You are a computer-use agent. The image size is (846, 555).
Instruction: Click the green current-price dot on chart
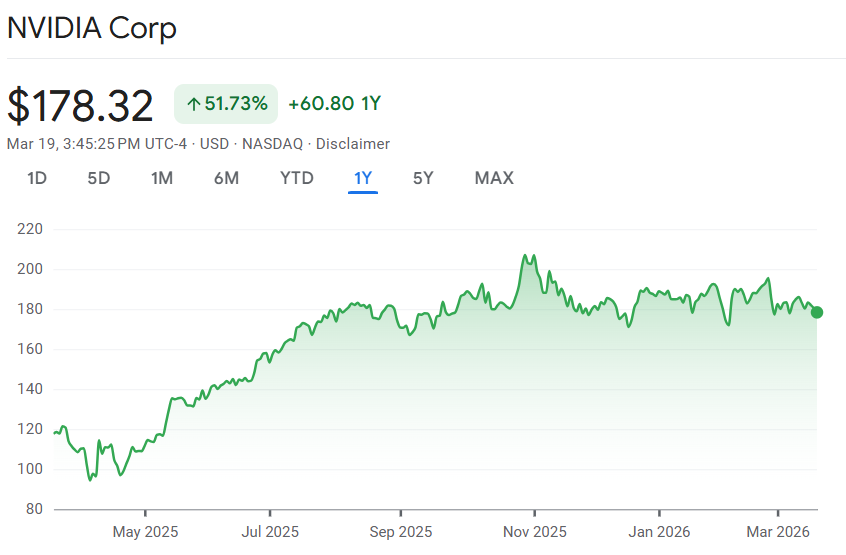click(817, 312)
